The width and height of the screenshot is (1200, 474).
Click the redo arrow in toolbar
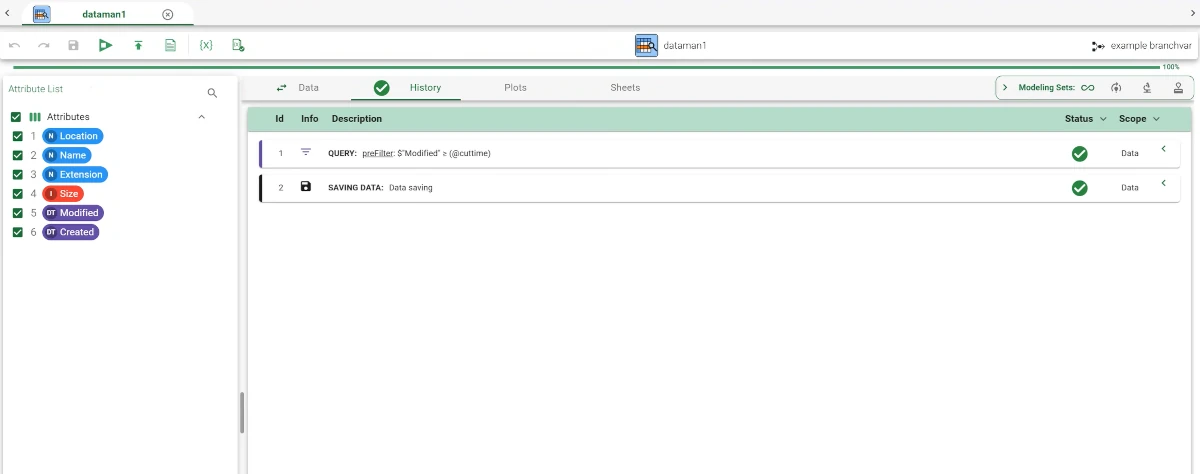point(43,45)
